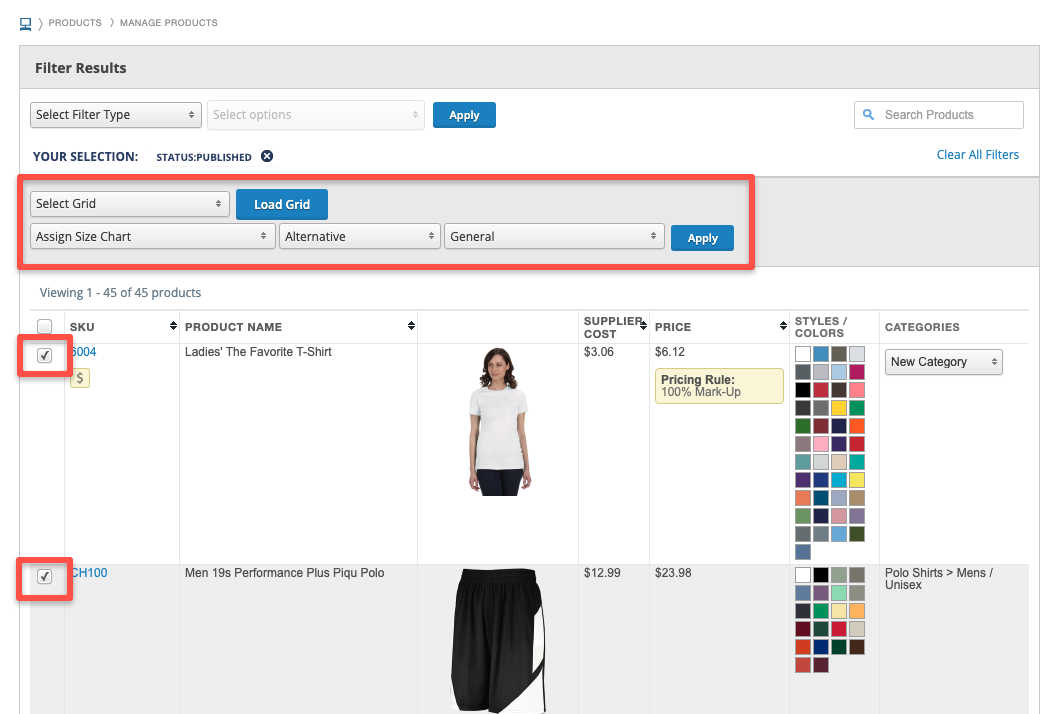Screen dimensions: 1060x714
Task: Select the yellow color swatch for T-Shirt
Action: [x=839, y=408]
